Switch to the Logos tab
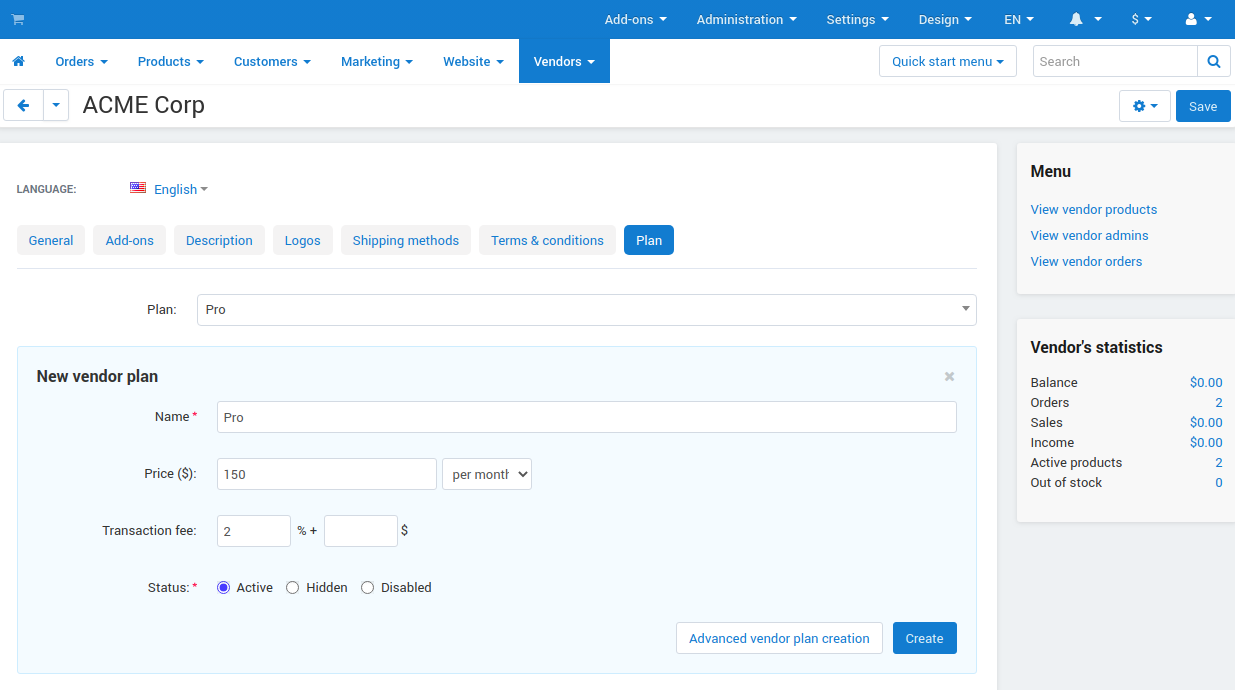 (303, 240)
